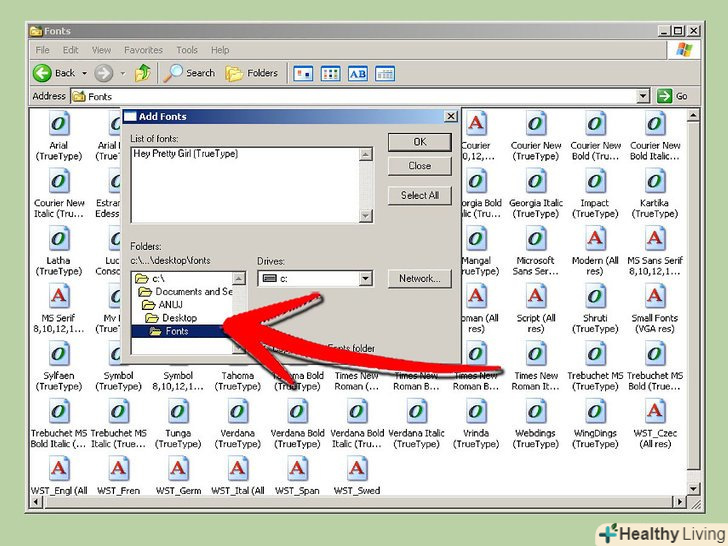Image resolution: width=728 pixels, height=546 pixels.
Task: Click the Network... button
Action: tap(420, 279)
